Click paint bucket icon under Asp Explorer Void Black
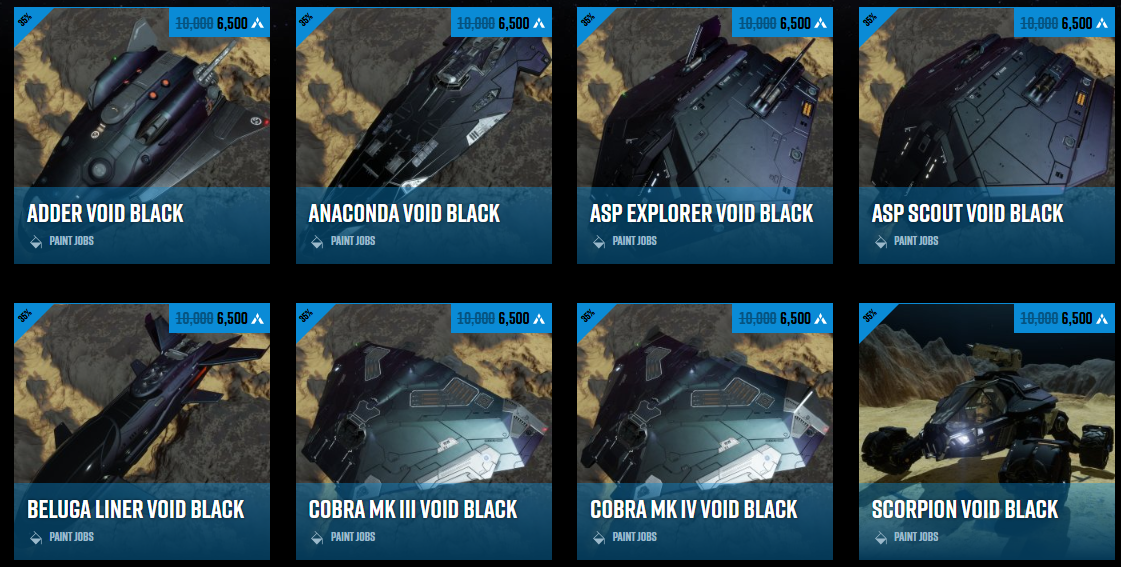 599,242
